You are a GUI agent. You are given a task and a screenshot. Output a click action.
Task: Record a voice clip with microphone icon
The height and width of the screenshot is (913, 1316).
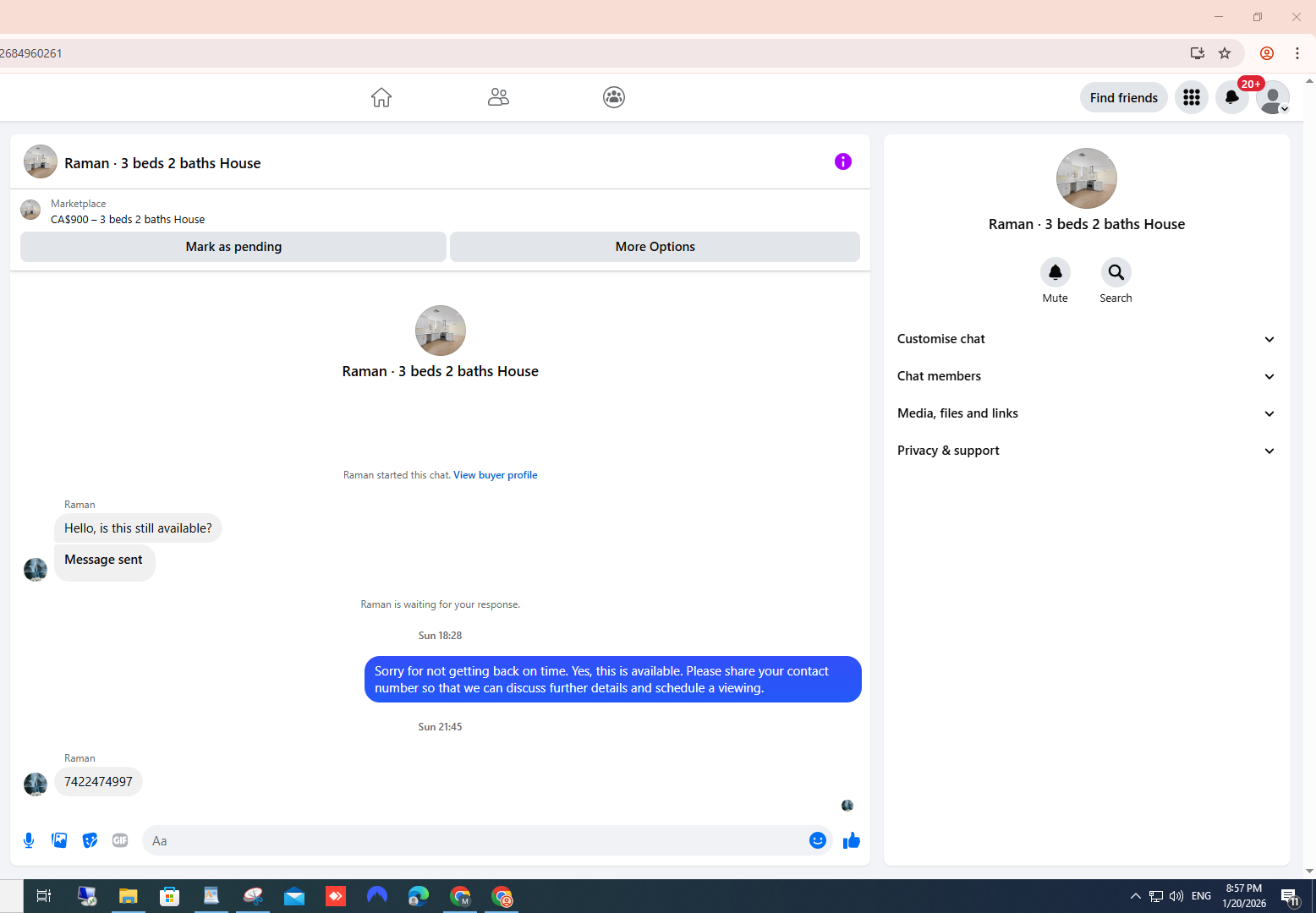(29, 840)
